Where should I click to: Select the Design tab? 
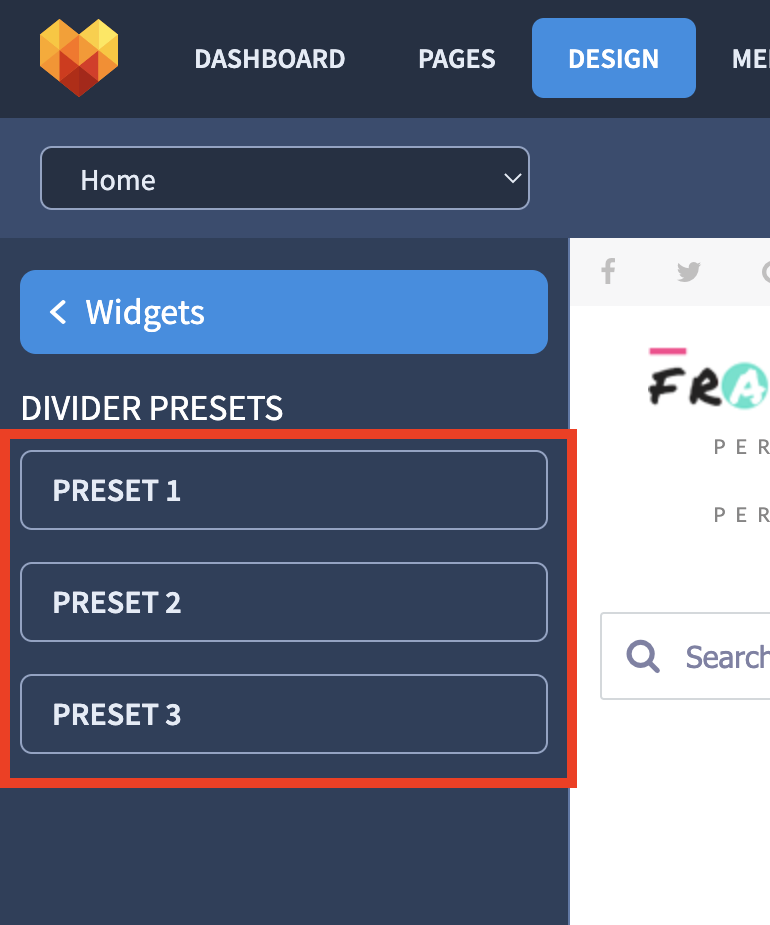coord(614,58)
